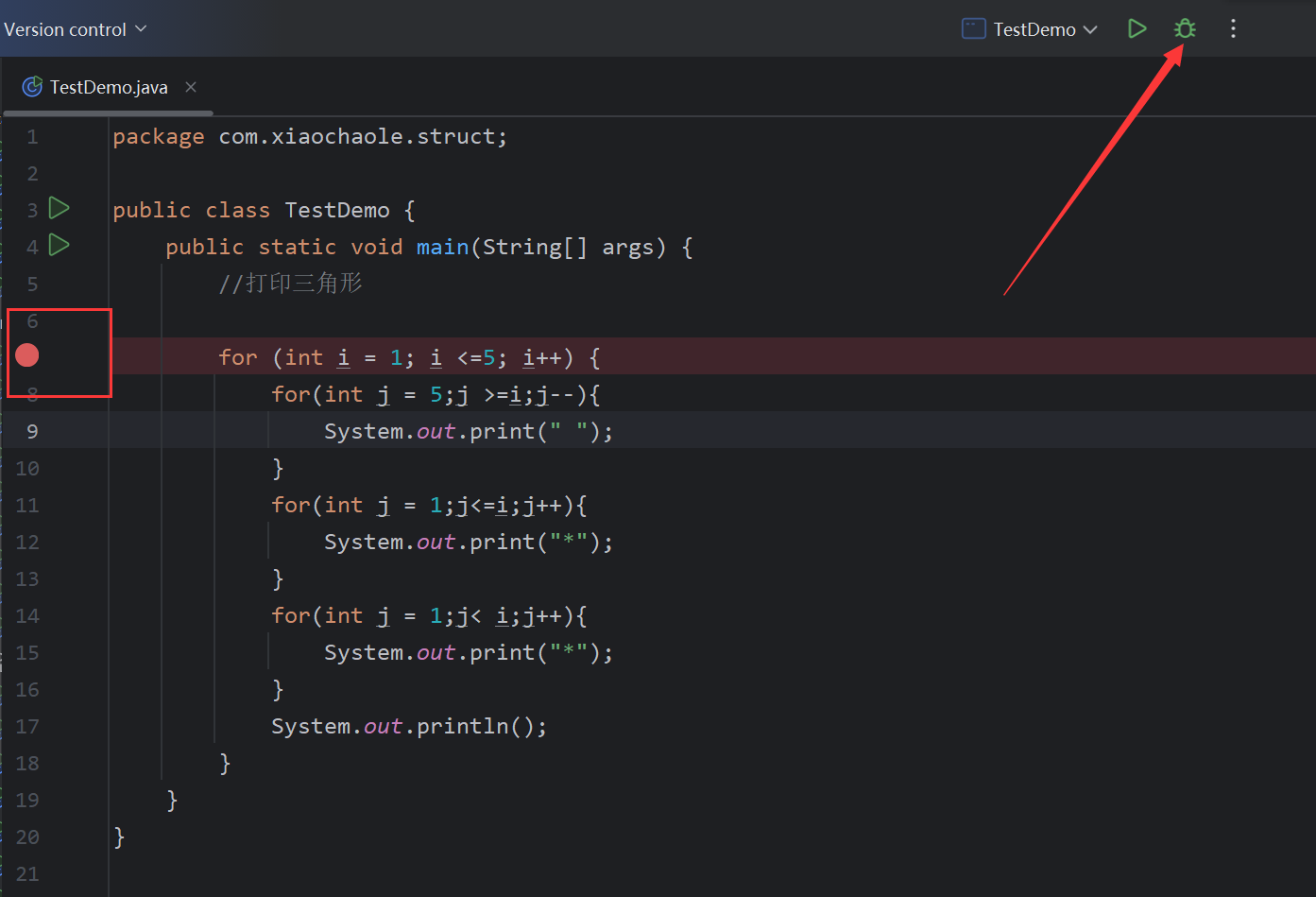
Task: Remove the breakpoint on the for loop line
Action: click(x=27, y=355)
